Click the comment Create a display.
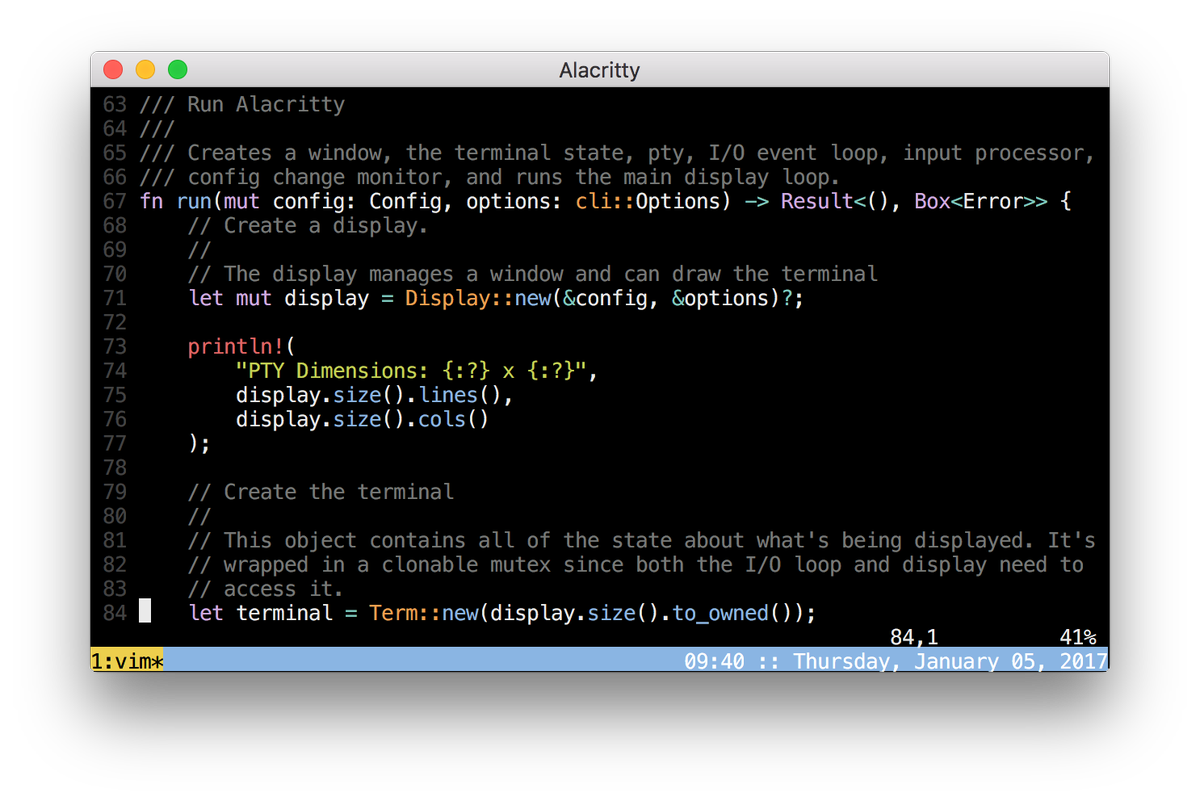 click(x=326, y=225)
